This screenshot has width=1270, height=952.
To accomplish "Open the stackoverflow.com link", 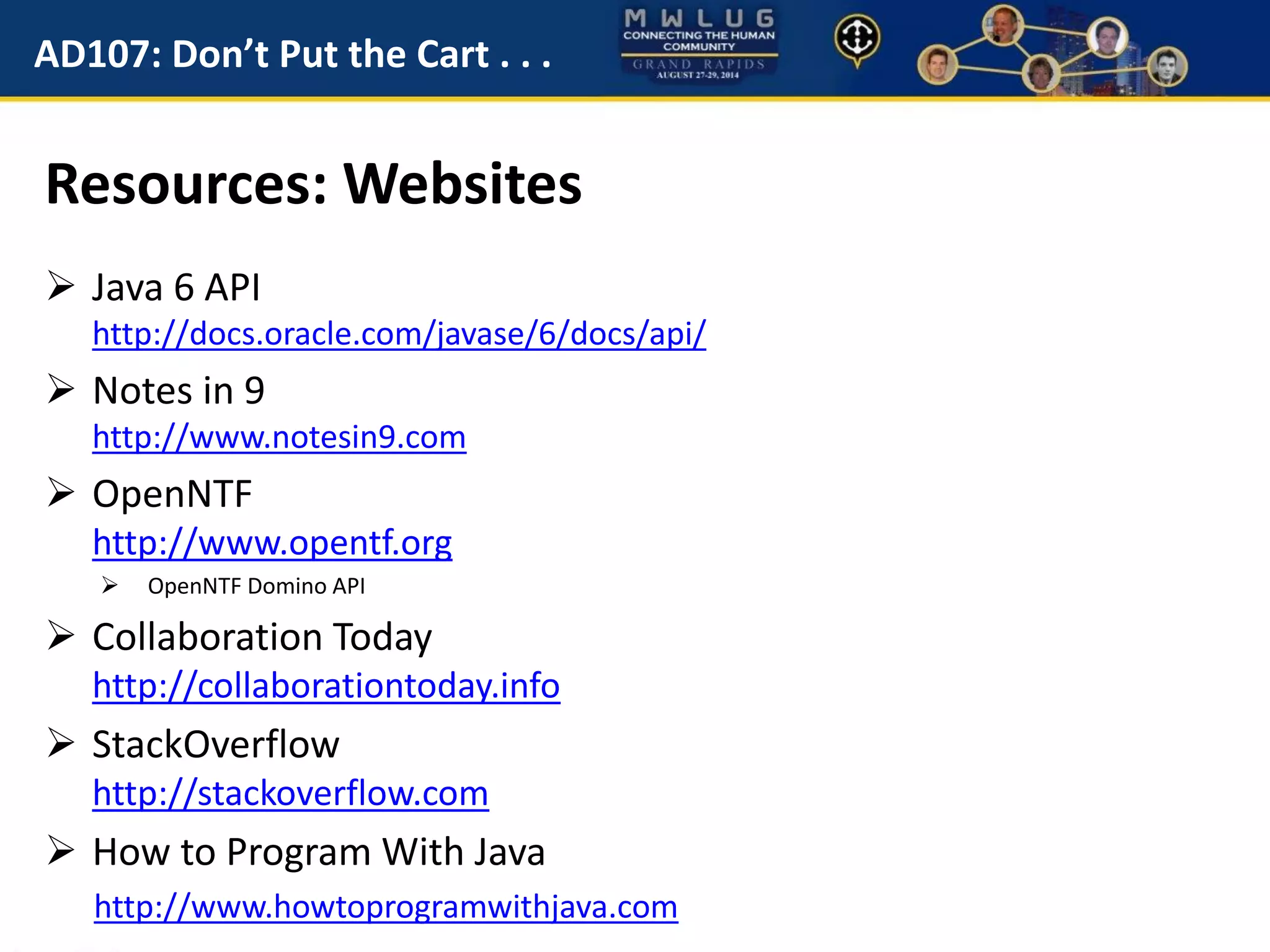I will pos(291,793).
